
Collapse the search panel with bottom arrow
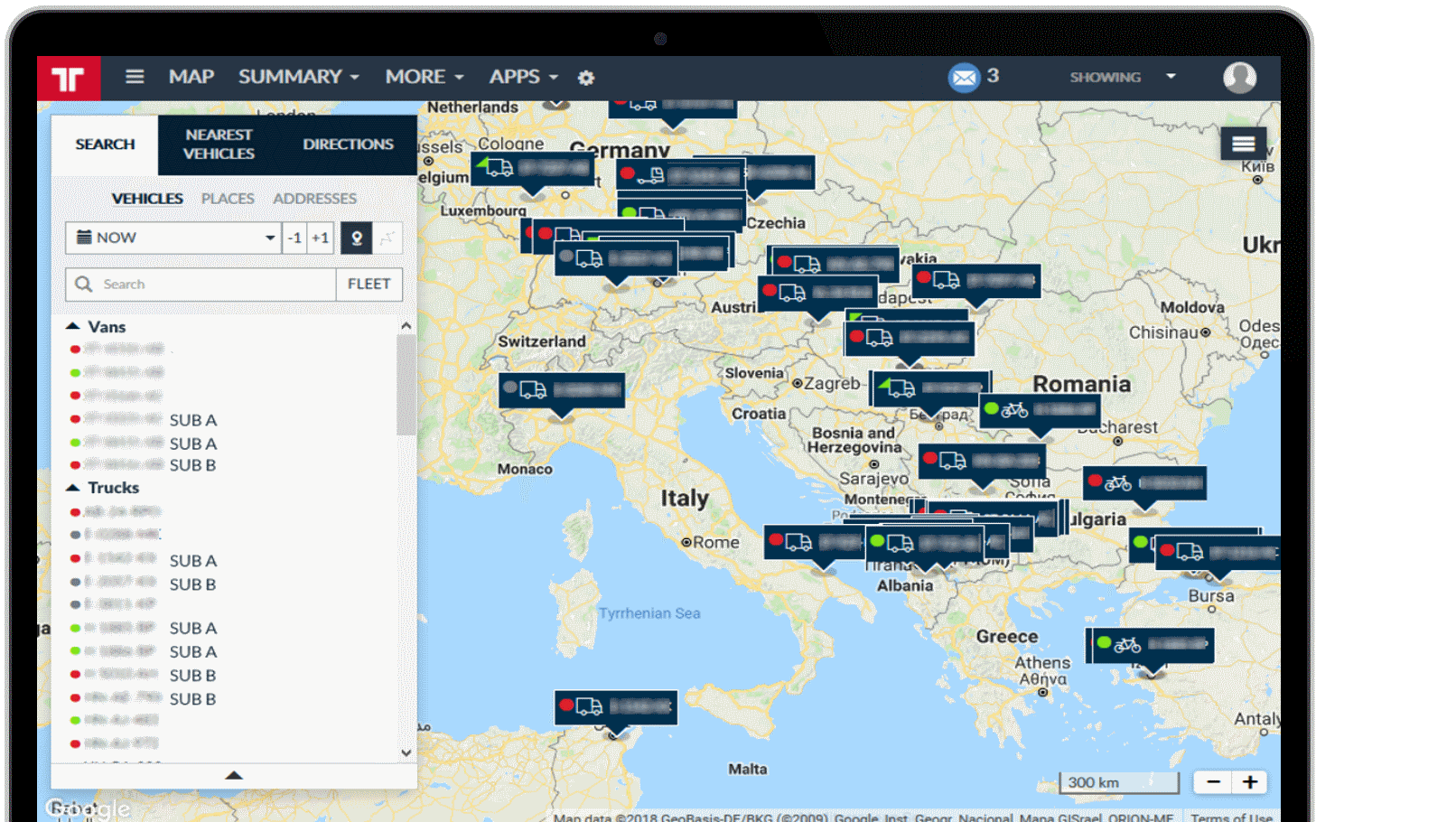pyautogui.click(x=234, y=775)
